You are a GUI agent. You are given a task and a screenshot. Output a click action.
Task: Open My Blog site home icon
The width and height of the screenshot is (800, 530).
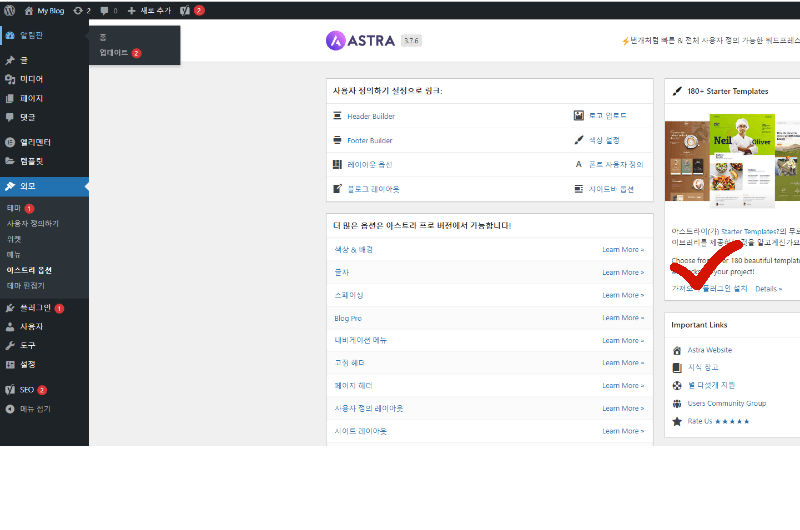(x=29, y=10)
